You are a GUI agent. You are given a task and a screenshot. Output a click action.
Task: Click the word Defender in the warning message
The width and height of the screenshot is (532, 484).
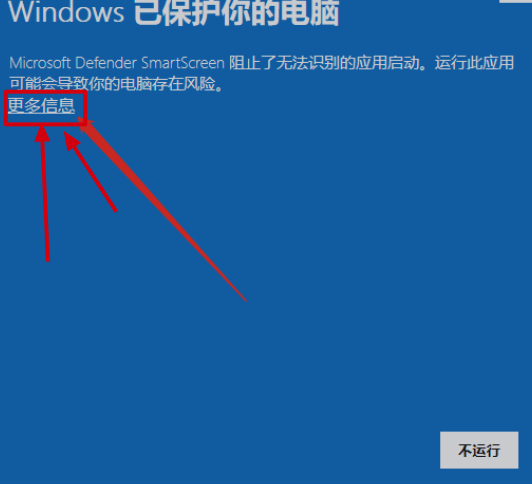click(x=106, y=63)
